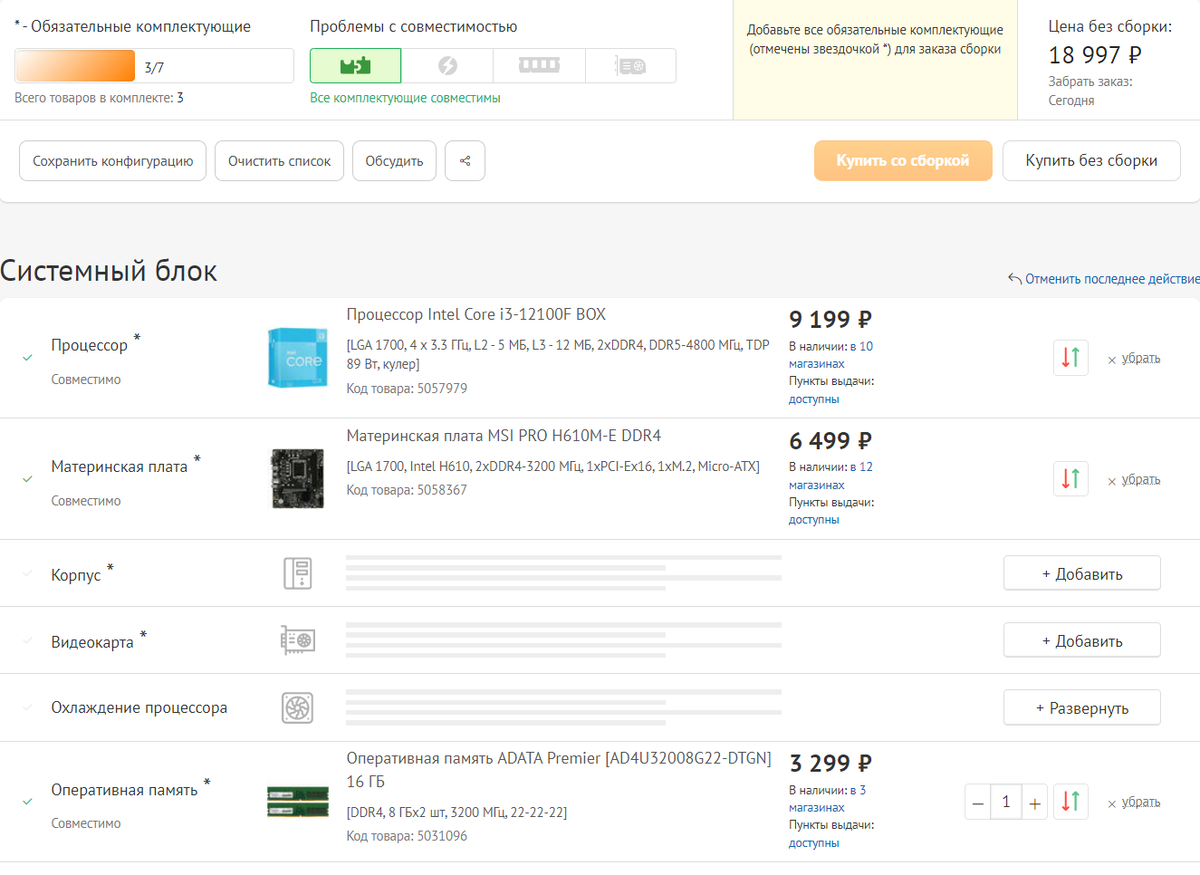The width and height of the screenshot is (1200, 875).
Task: Click the Видеокарта category label
Action: (92, 642)
